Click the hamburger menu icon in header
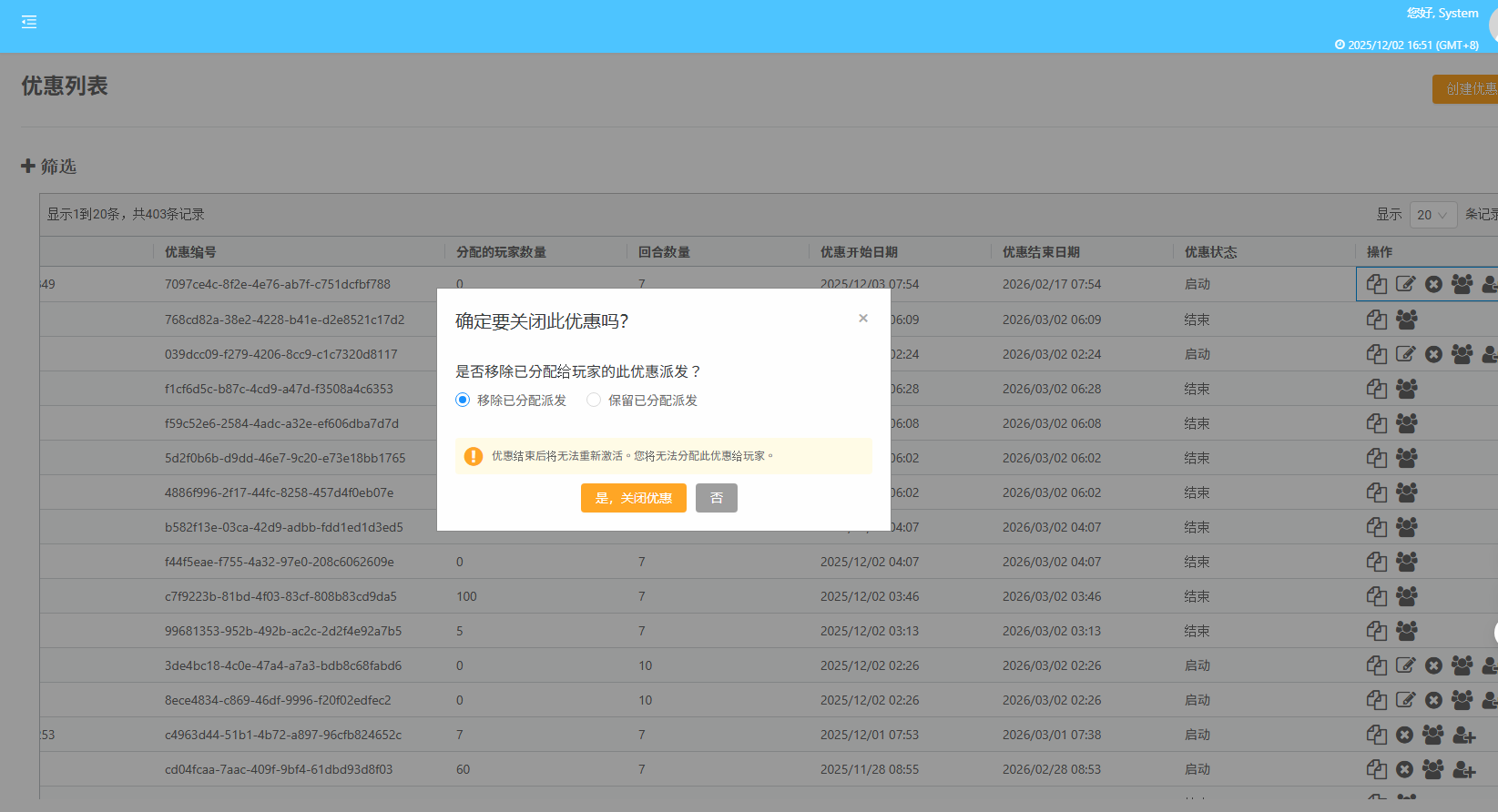Image resolution: width=1498 pixels, height=812 pixels. pos(29,22)
